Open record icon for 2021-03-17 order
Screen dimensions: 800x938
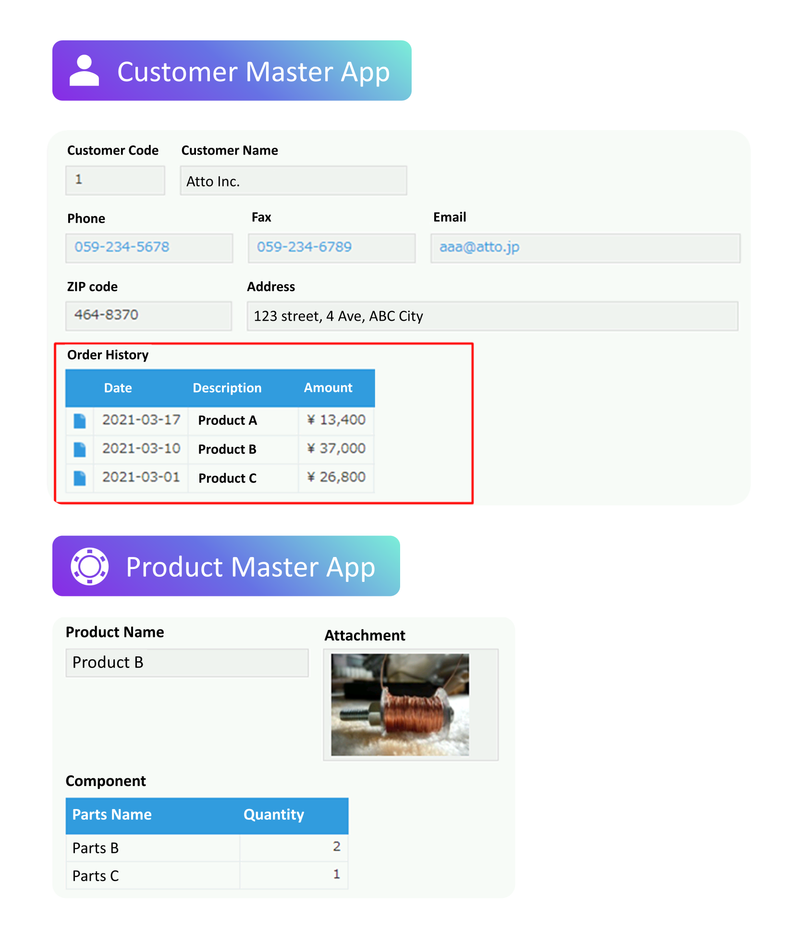80,421
